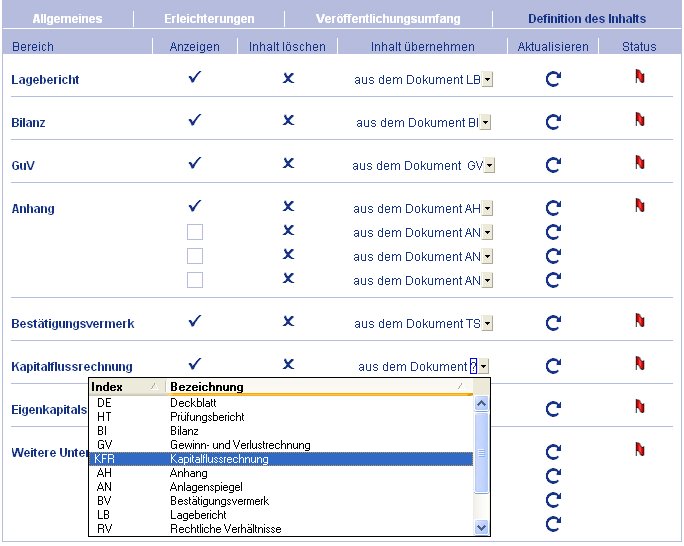
Task: Toggle Anzeigen checkmark for Bilanz
Action: tap(195, 119)
